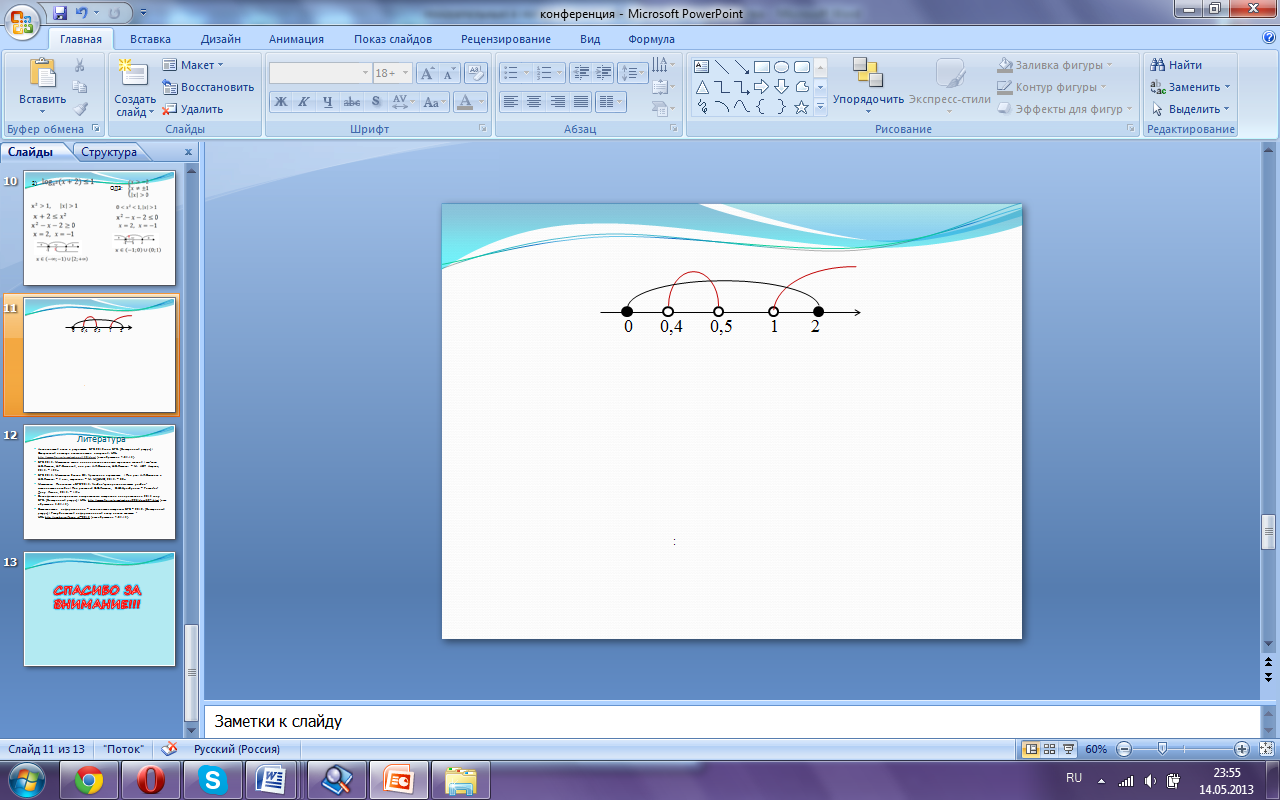Switch to the Вставка ribbon tab
The height and width of the screenshot is (800, 1280).
pyautogui.click(x=150, y=39)
